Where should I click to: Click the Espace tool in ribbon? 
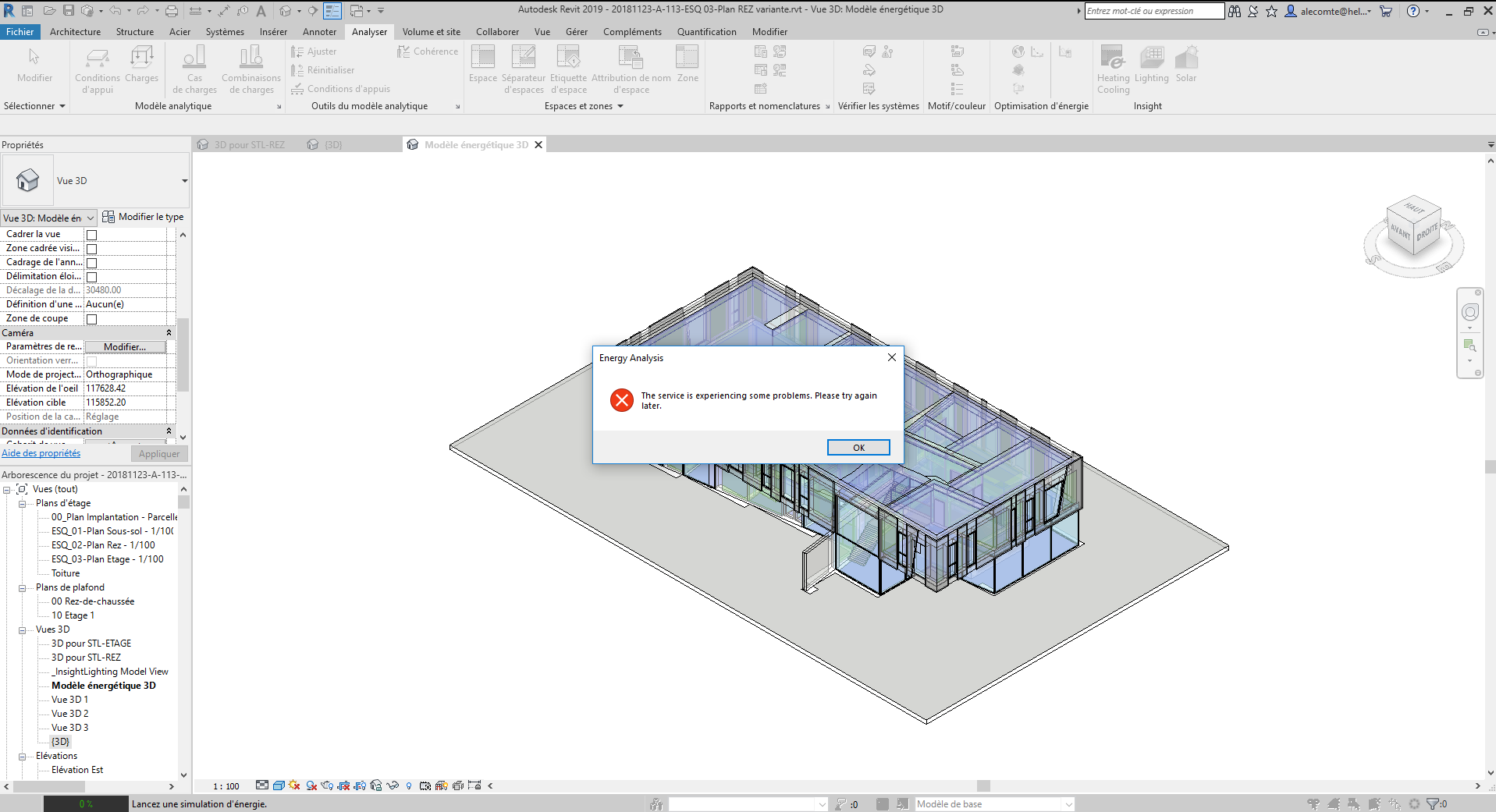[x=483, y=64]
